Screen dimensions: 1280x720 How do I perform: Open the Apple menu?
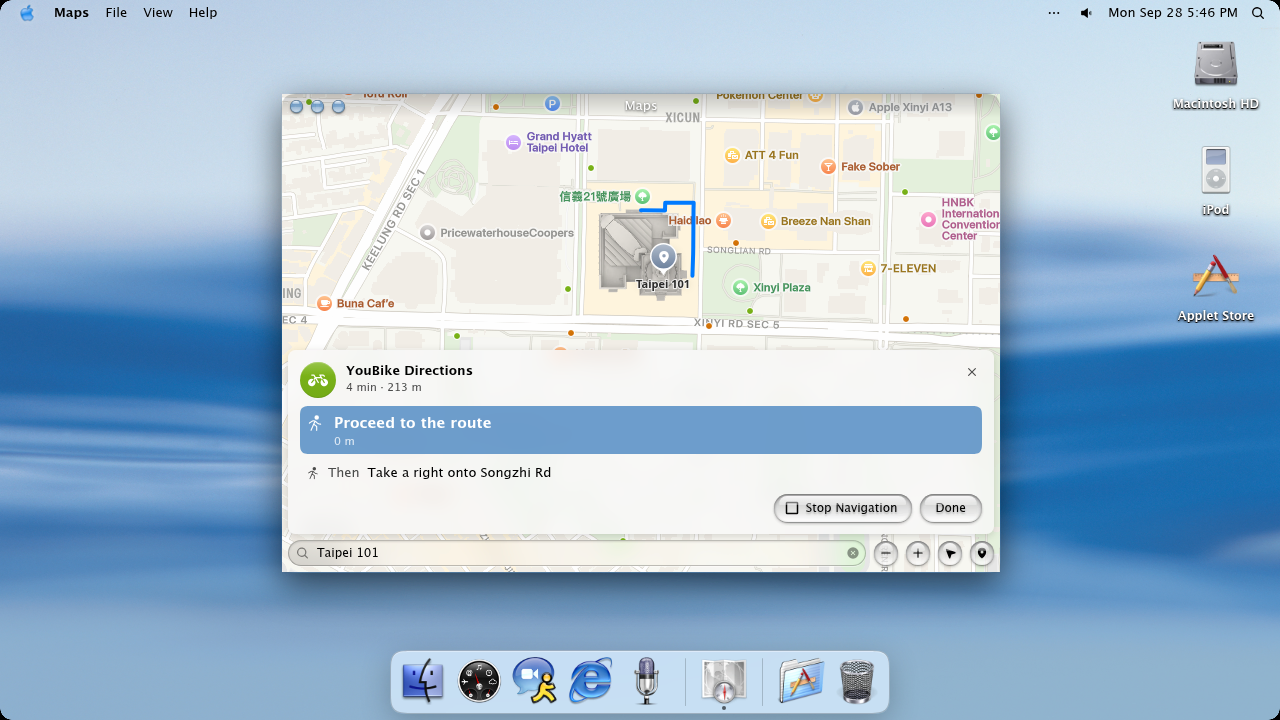pyautogui.click(x=27, y=13)
